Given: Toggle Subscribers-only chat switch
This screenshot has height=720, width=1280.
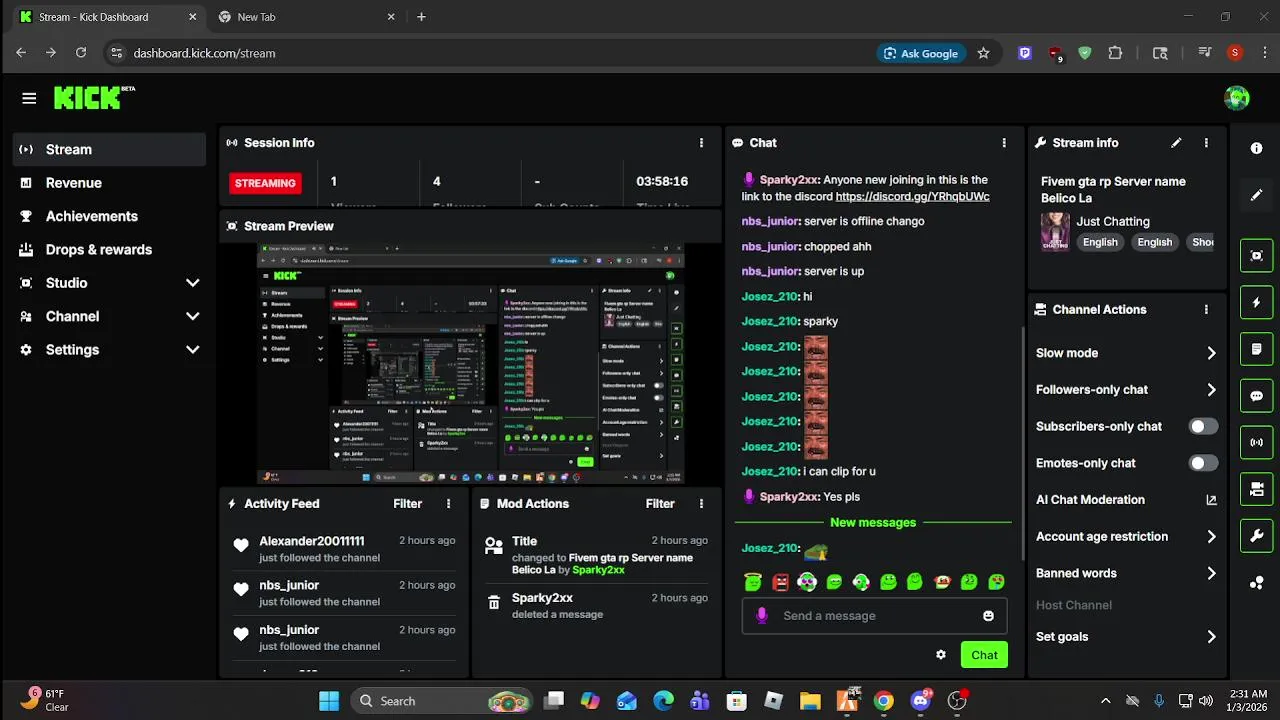Looking at the screenshot, I should click(1203, 426).
